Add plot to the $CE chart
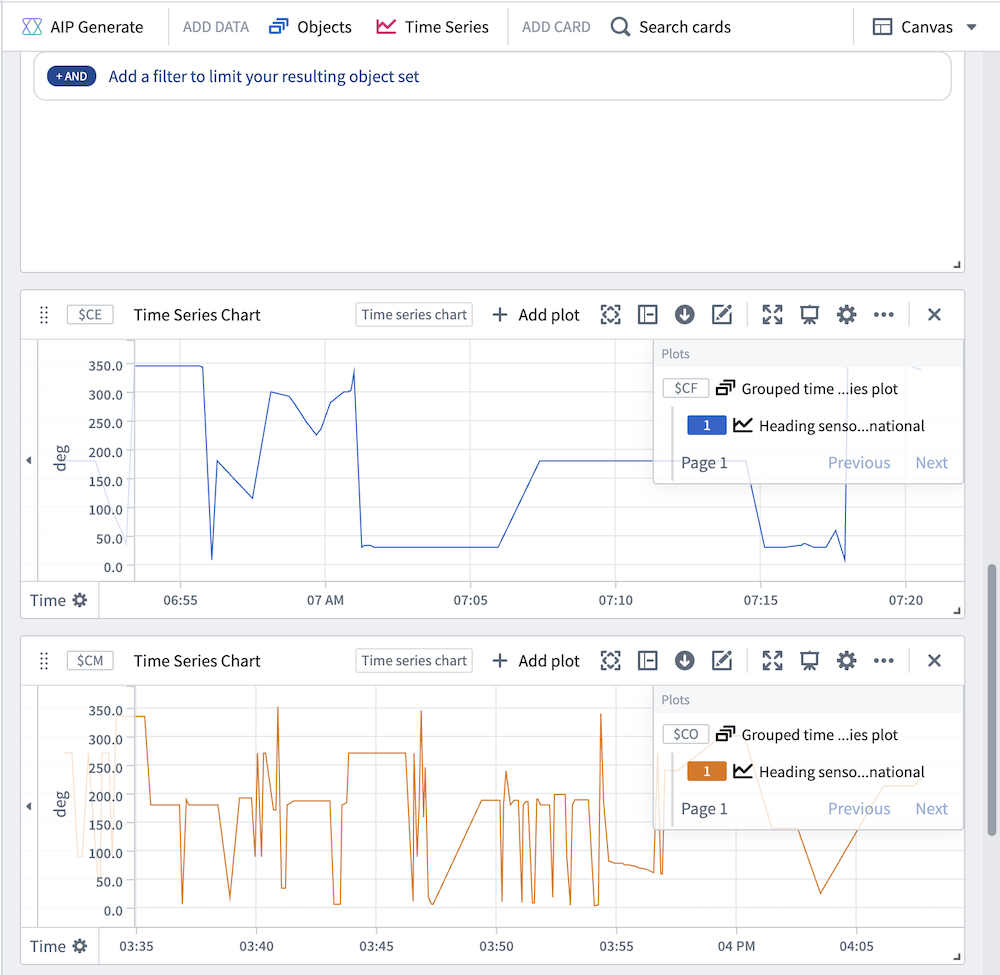 click(x=536, y=314)
